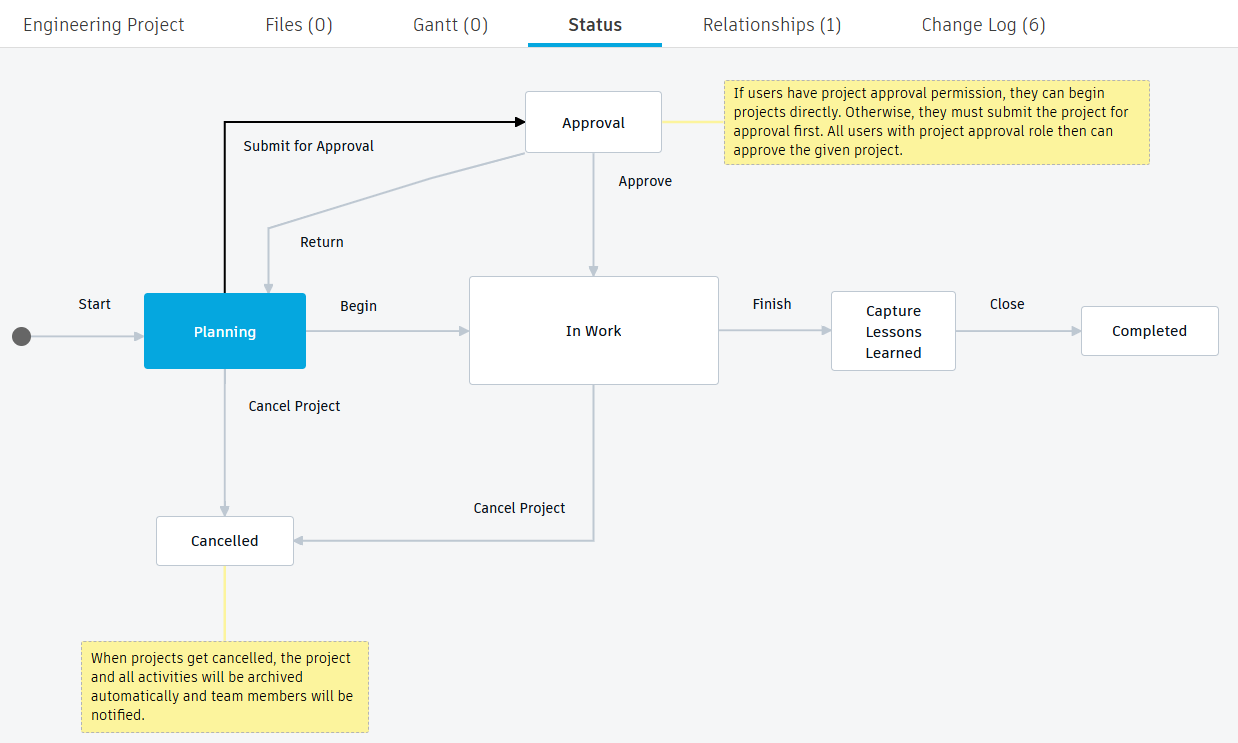Click the yellow cancelled projects note
This screenshot has width=1238, height=743.
click(x=225, y=687)
